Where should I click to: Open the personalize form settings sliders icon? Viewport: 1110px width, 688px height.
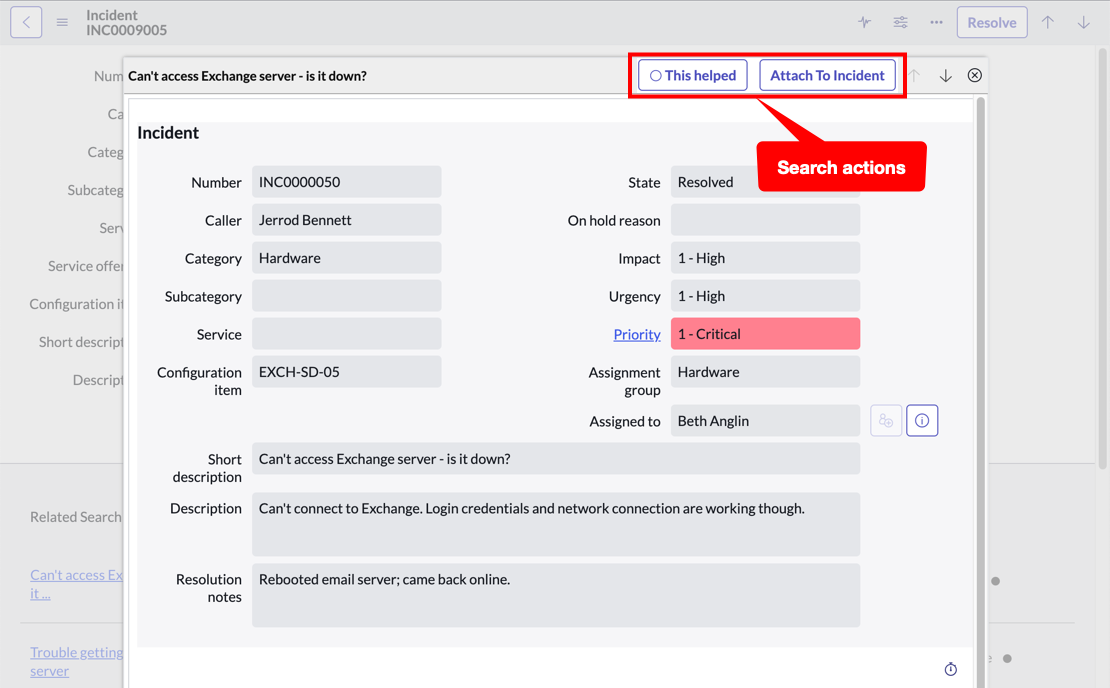point(900,23)
